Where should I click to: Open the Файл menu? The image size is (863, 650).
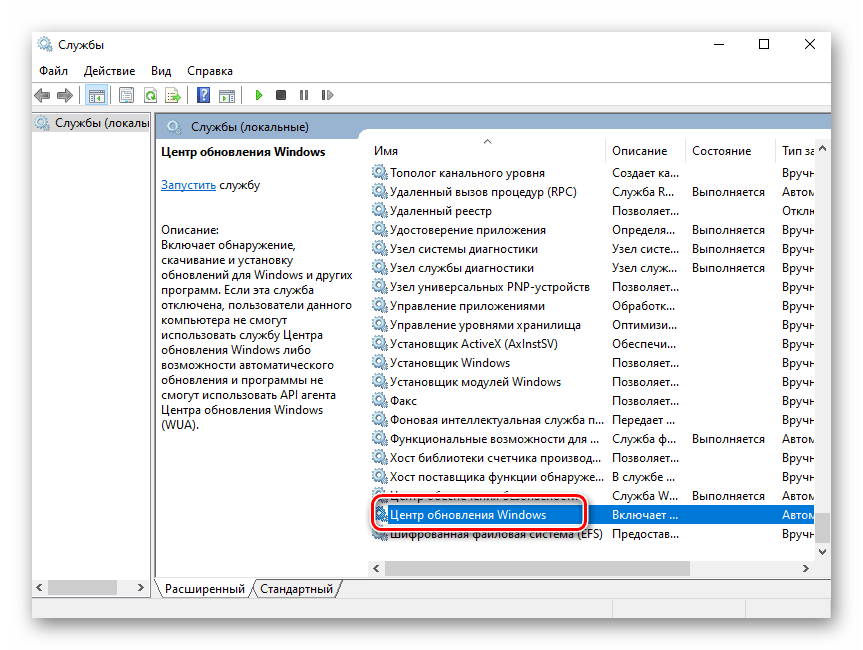point(53,71)
